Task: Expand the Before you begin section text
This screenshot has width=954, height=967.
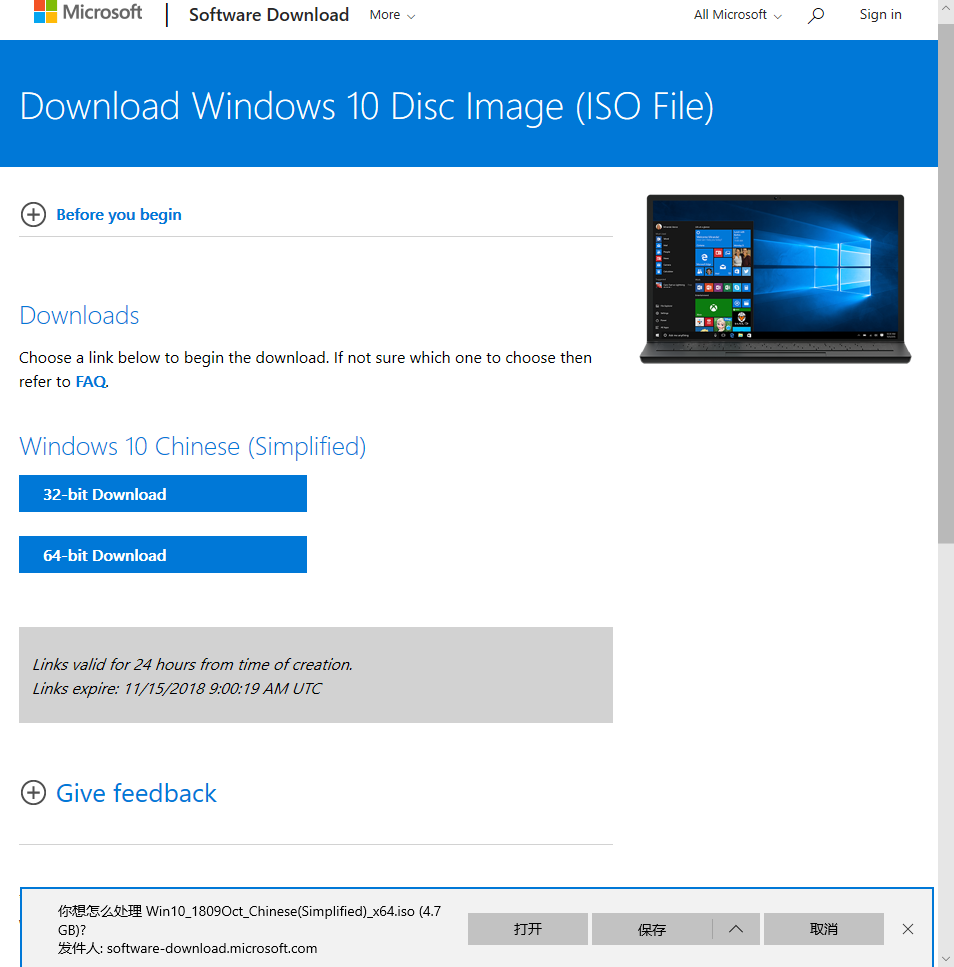Action: point(119,215)
